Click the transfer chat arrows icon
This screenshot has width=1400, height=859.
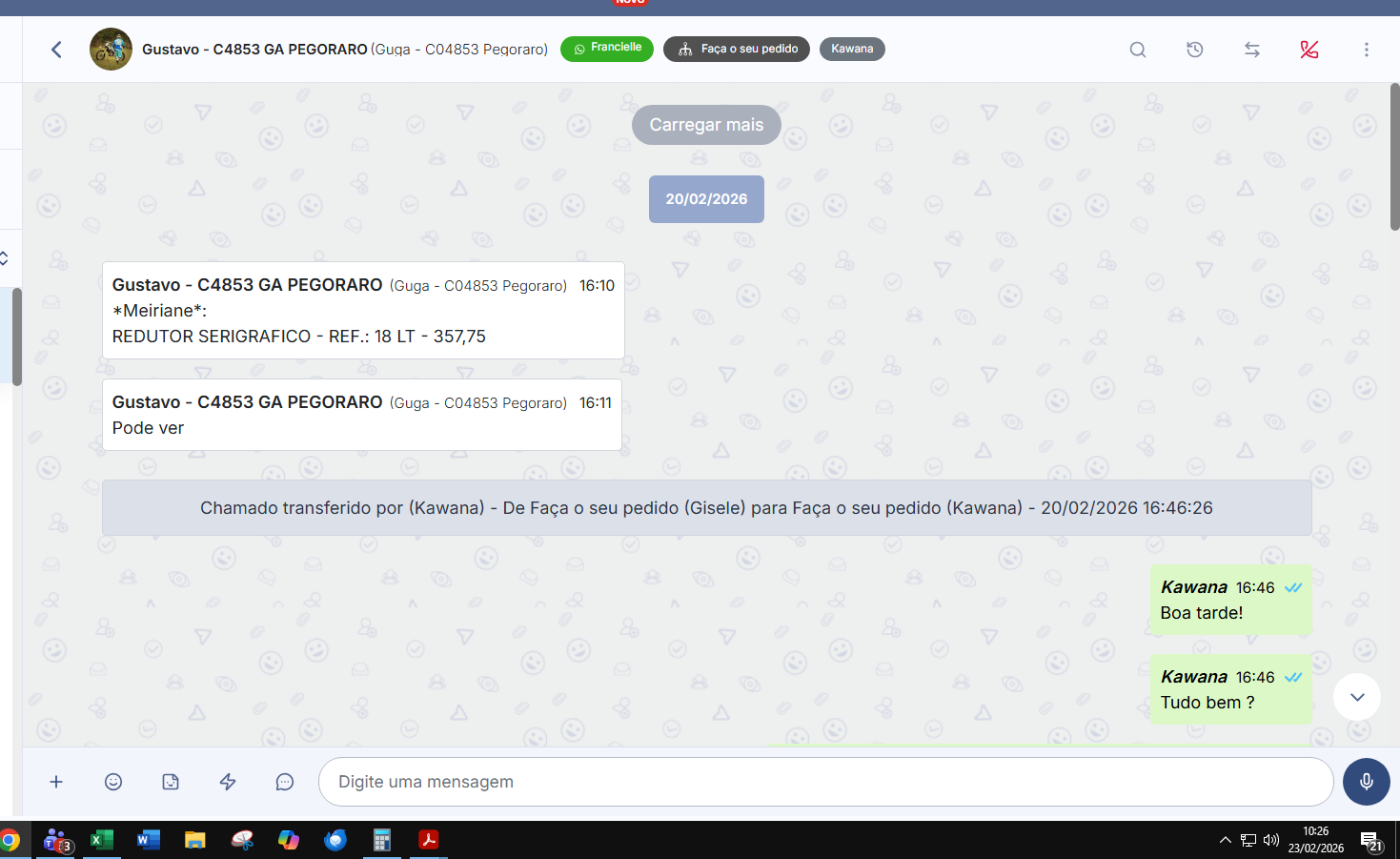(1251, 50)
